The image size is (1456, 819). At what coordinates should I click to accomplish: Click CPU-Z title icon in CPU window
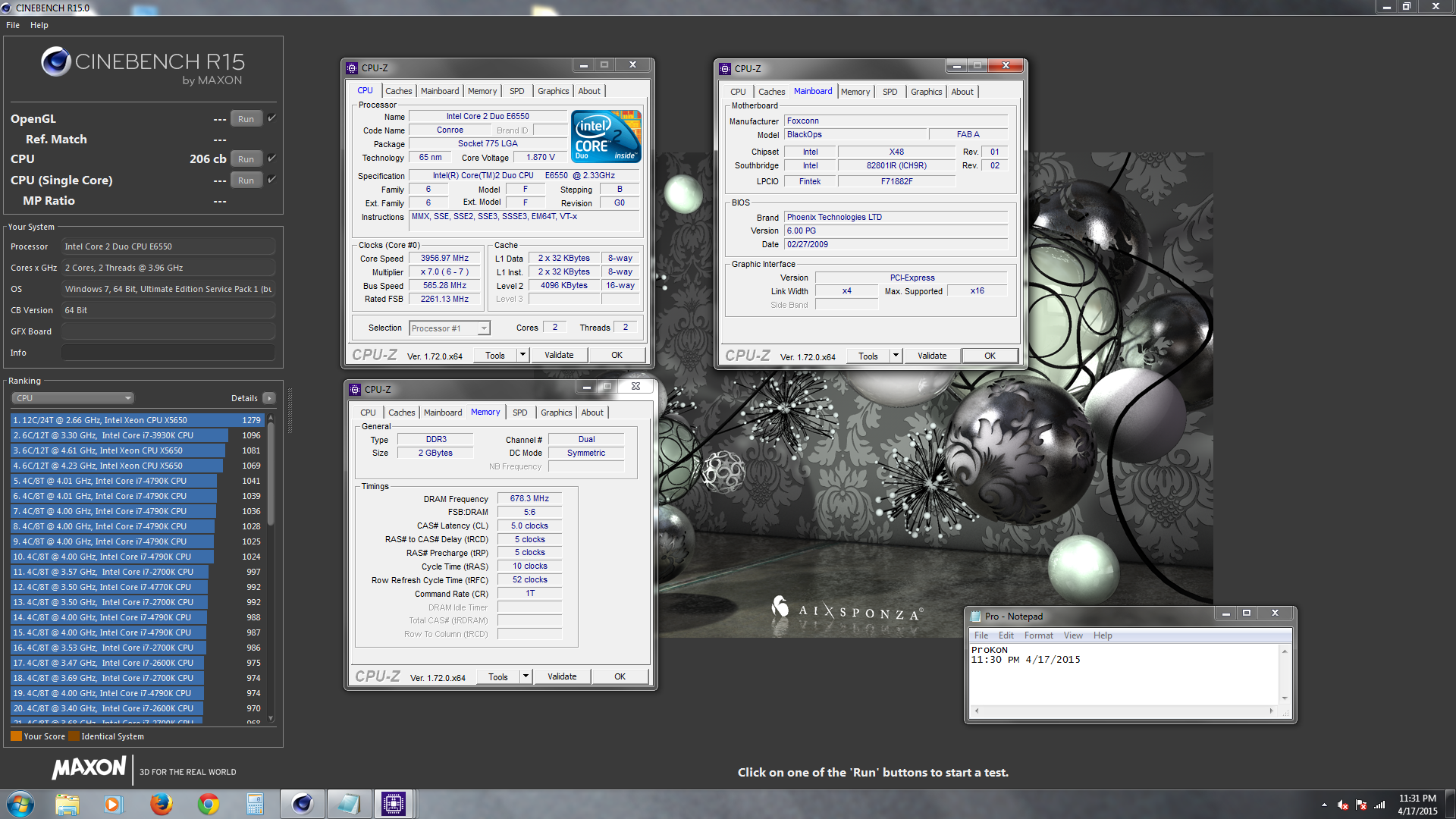click(x=352, y=68)
